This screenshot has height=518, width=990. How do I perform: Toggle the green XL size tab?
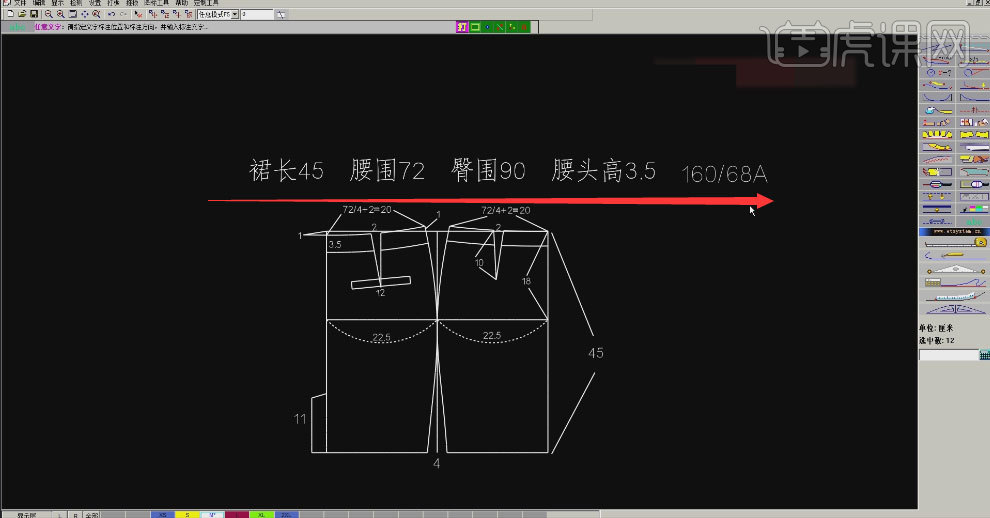(260, 513)
